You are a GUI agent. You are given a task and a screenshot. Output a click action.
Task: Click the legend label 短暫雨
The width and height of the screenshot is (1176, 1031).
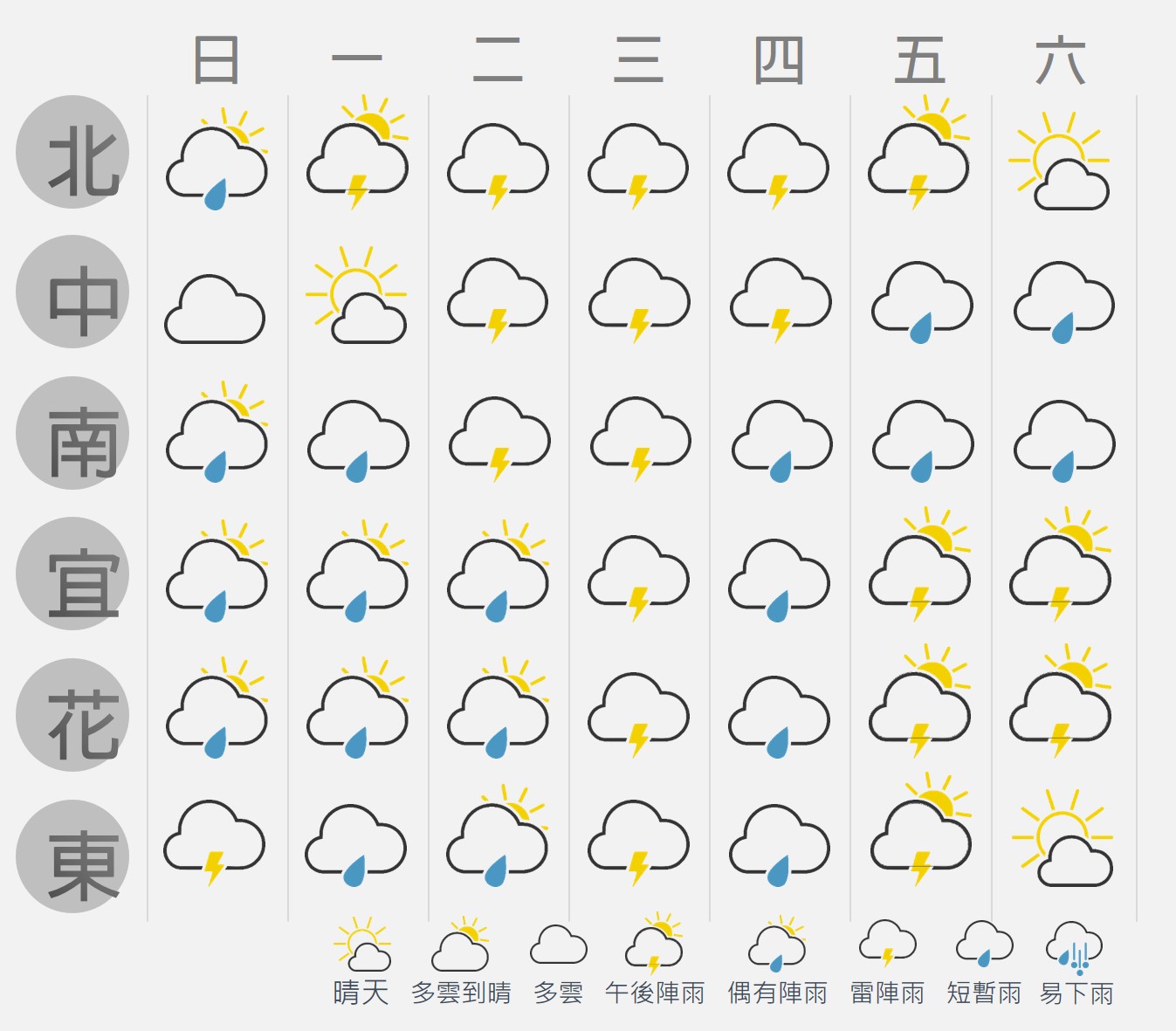[984, 993]
